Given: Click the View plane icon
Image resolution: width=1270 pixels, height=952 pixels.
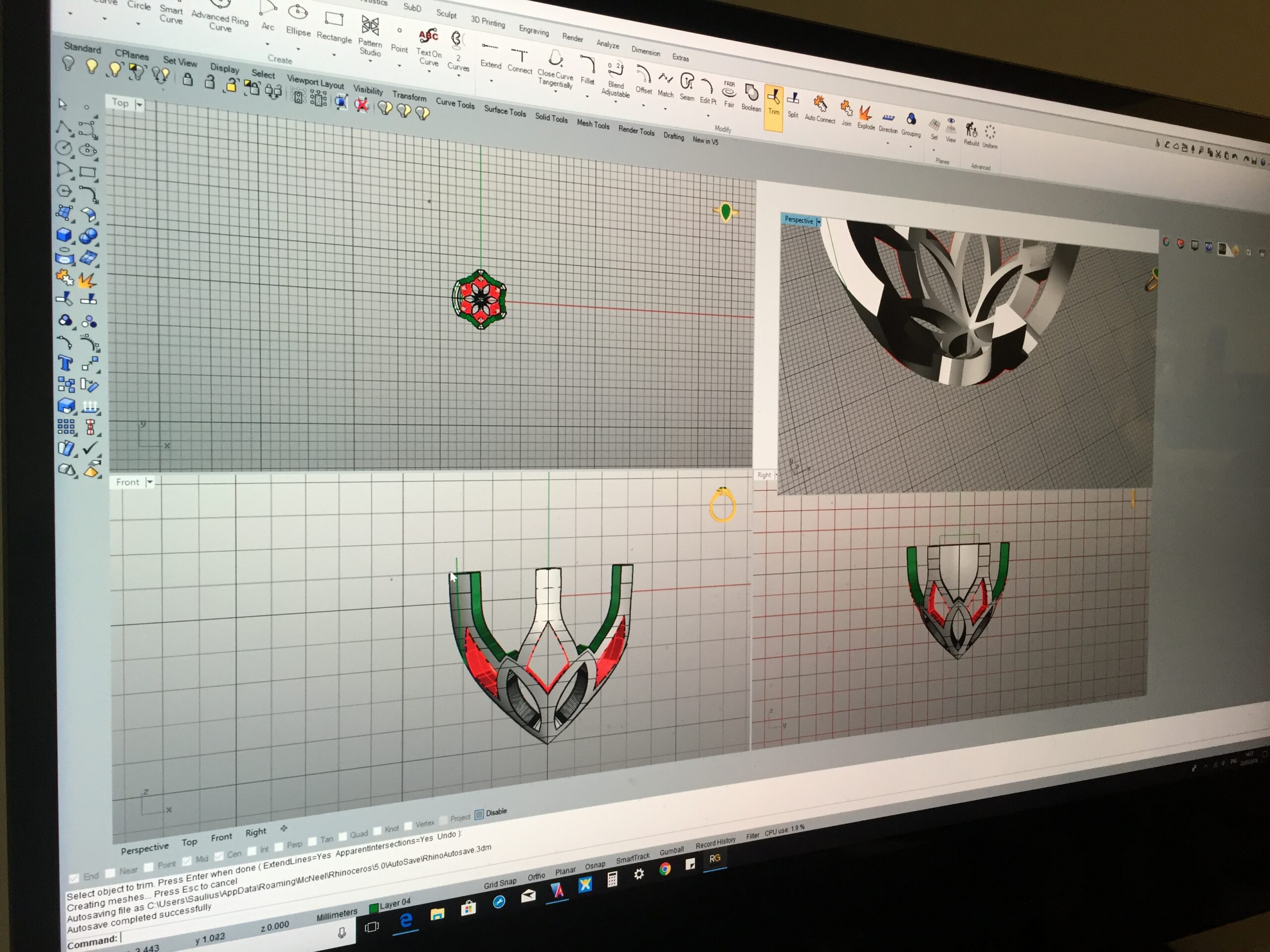Looking at the screenshot, I should (x=951, y=130).
